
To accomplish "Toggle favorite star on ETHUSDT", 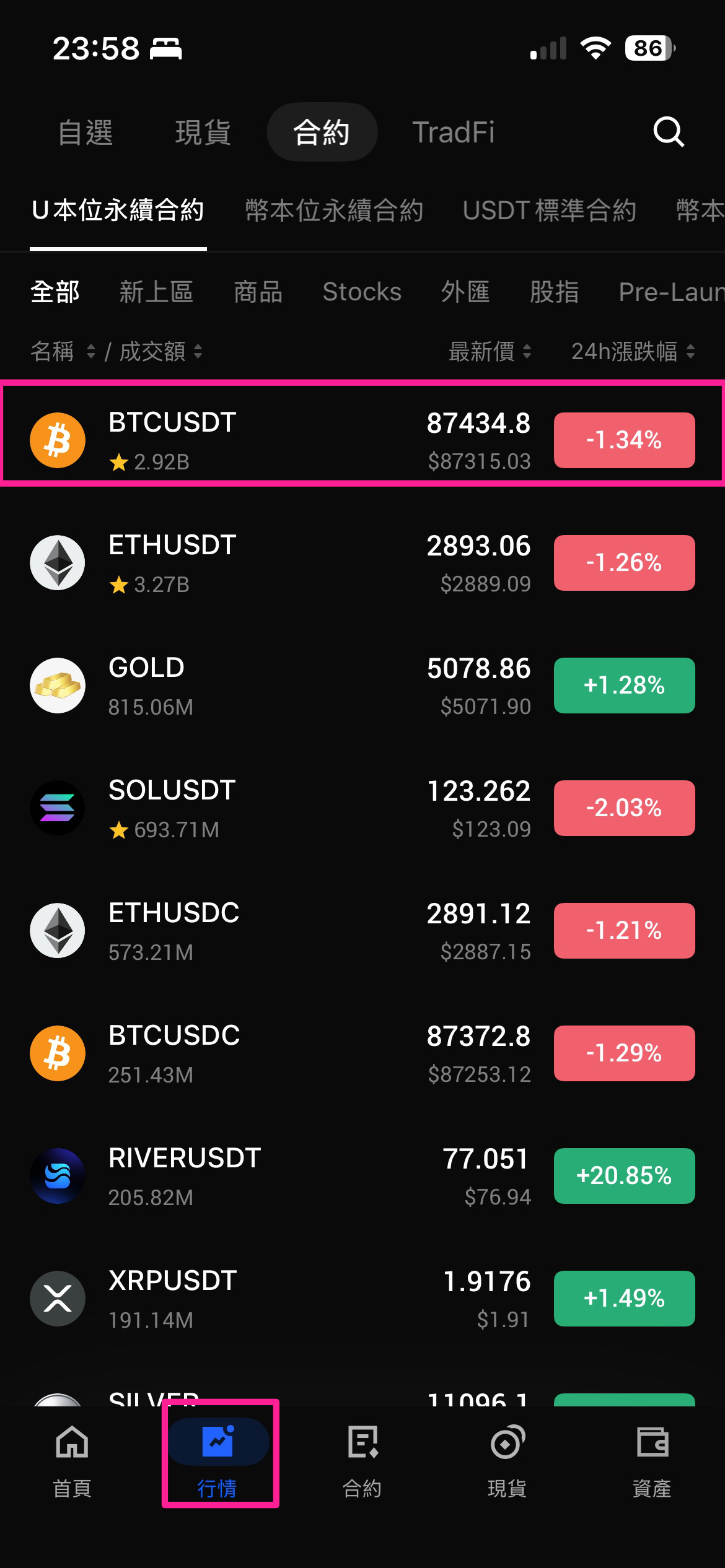I will (119, 585).
